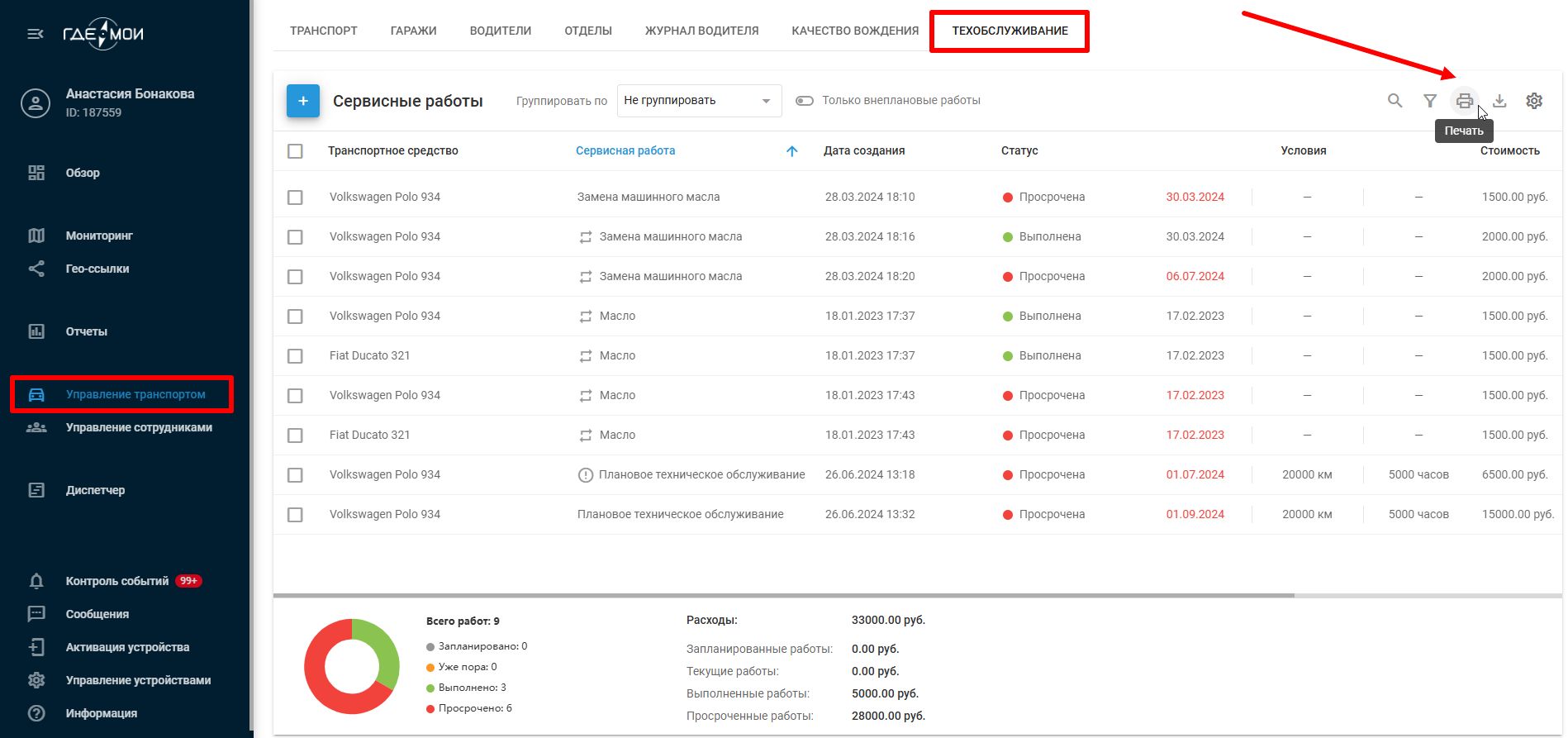This screenshot has width=1568, height=738.
Task: Select checkbox for first Fiat Ducato 321 row
Action: (295, 356)
